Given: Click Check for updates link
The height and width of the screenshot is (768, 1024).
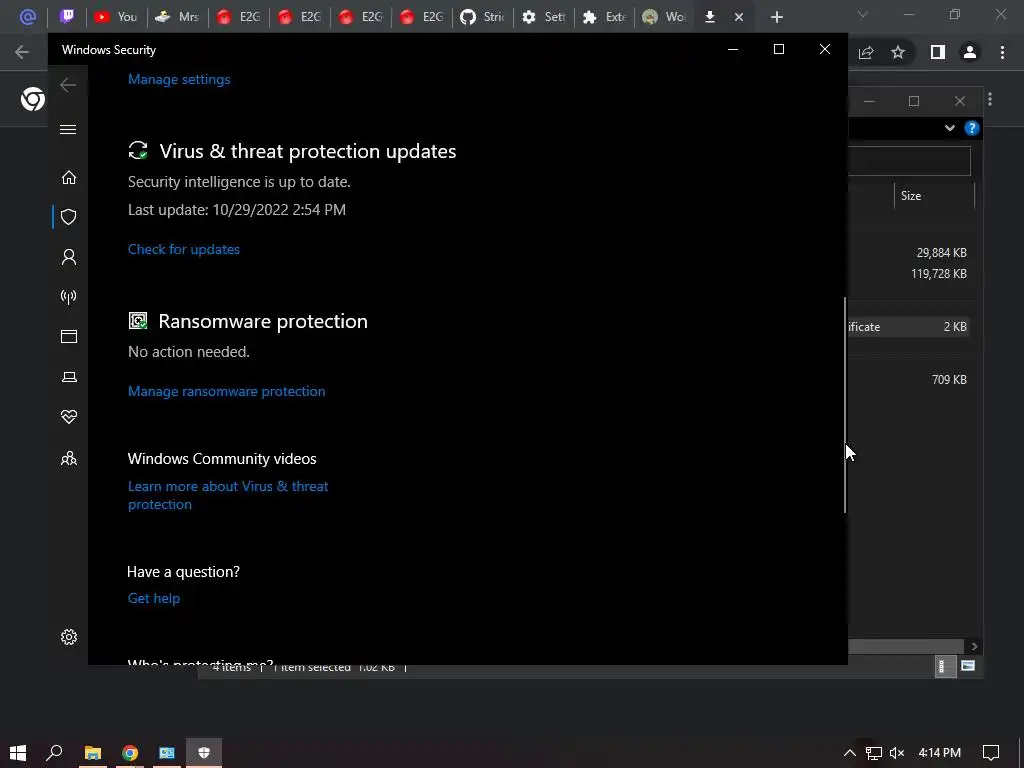Looking at the screenshot, I should [x=184, y=249].
